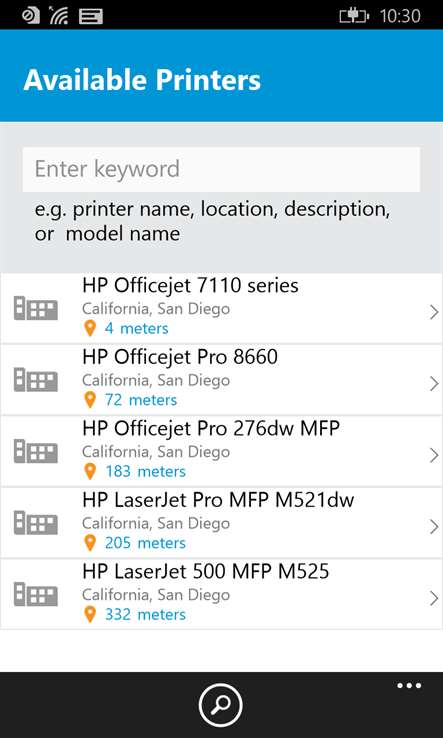
Task: Select the HP Officejet 7110 series printer icon
Action: point(36,309)
